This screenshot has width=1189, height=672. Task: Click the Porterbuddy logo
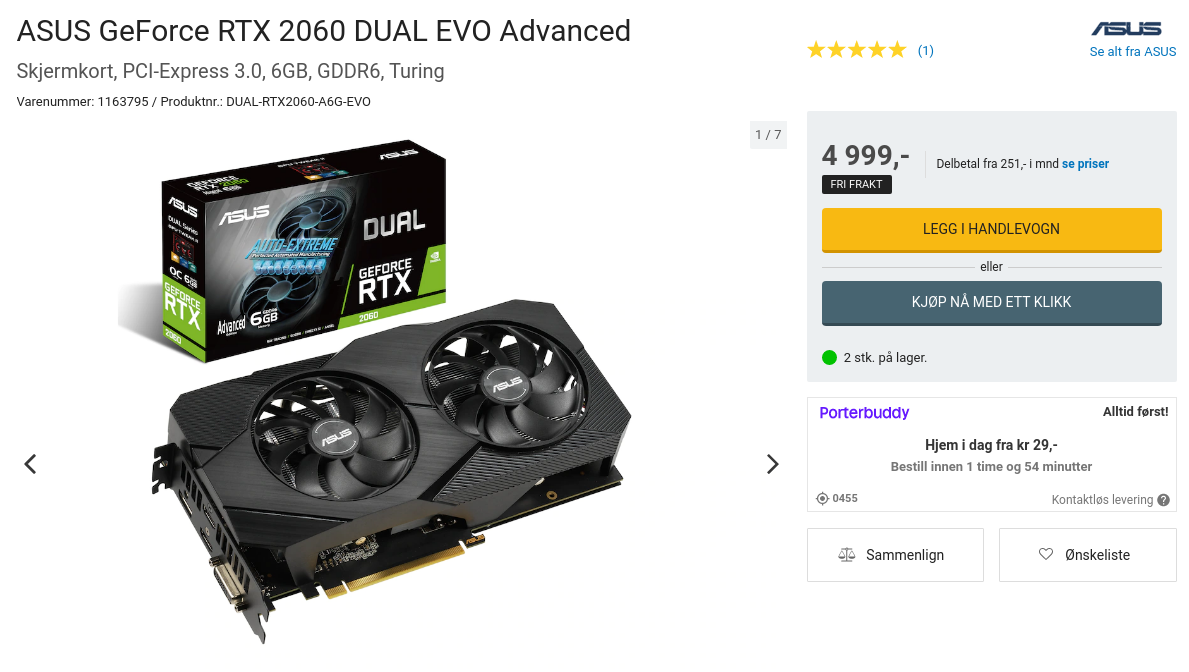point(864,413)
